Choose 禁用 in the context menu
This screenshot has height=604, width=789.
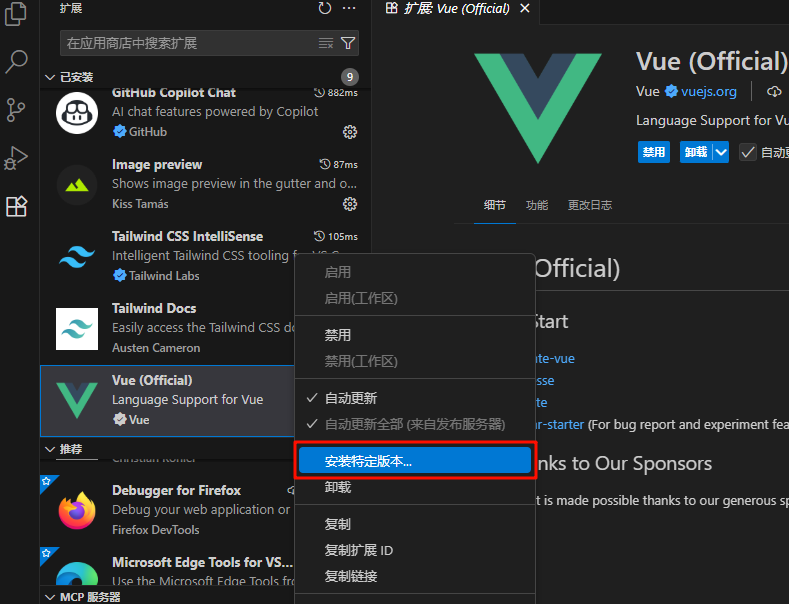click(415, 335)
